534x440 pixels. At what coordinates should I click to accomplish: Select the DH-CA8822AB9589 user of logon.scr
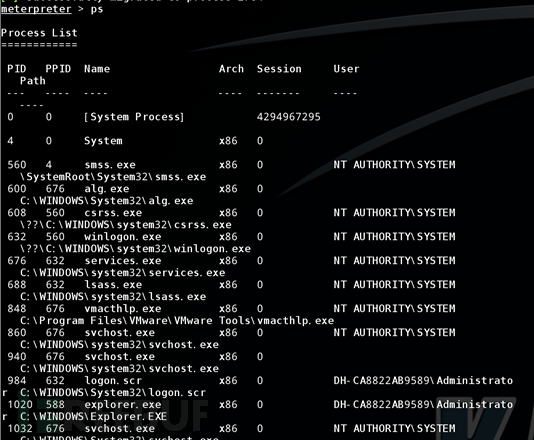click(x=423, y=380)
